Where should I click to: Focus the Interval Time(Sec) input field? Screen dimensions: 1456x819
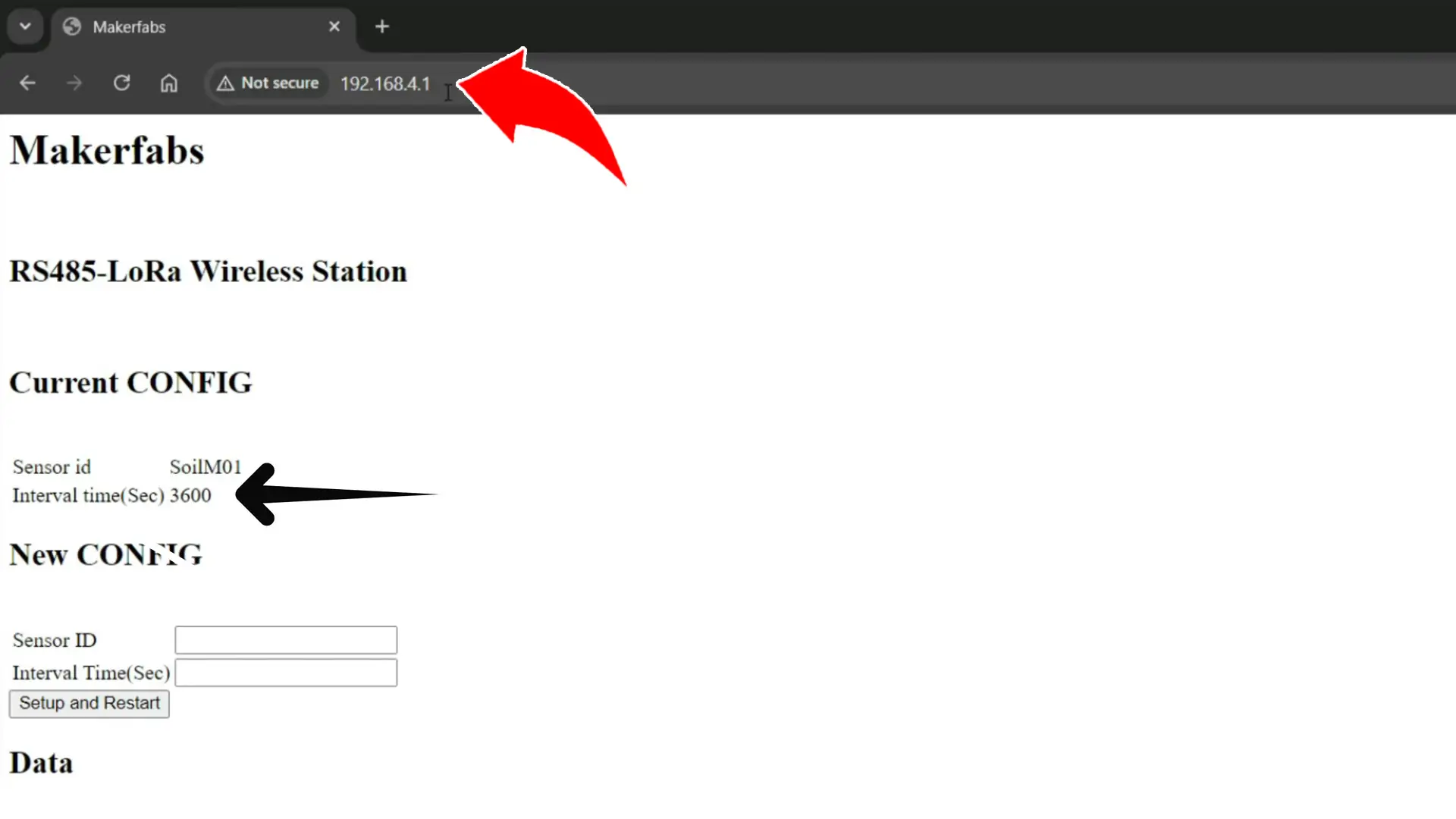coord(286,673)
